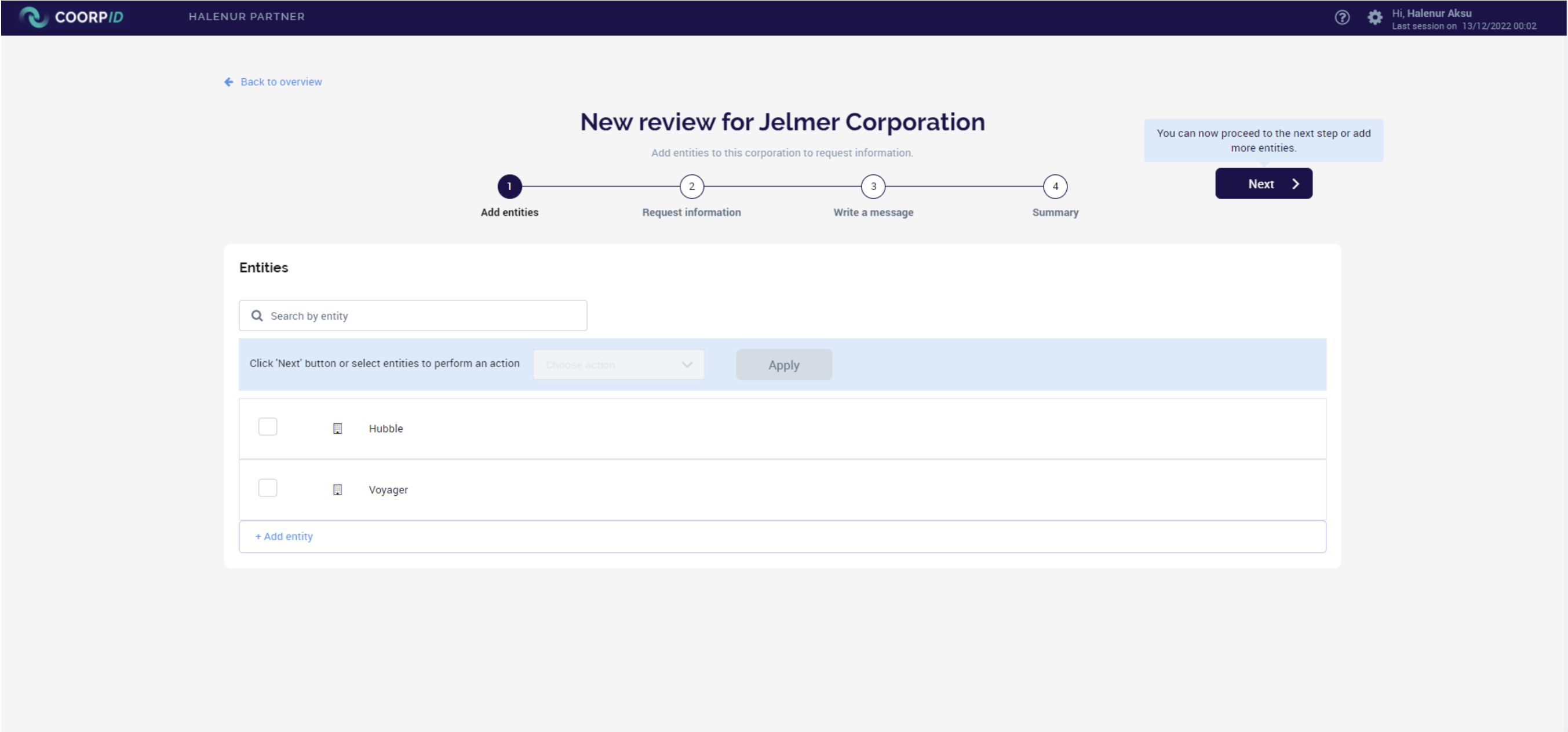Open the Choose action dropdown

coord(618,364)
